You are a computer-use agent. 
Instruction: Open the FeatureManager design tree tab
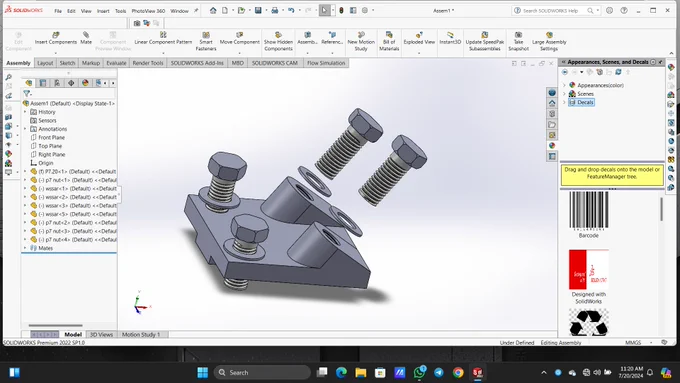click(29, 83)
